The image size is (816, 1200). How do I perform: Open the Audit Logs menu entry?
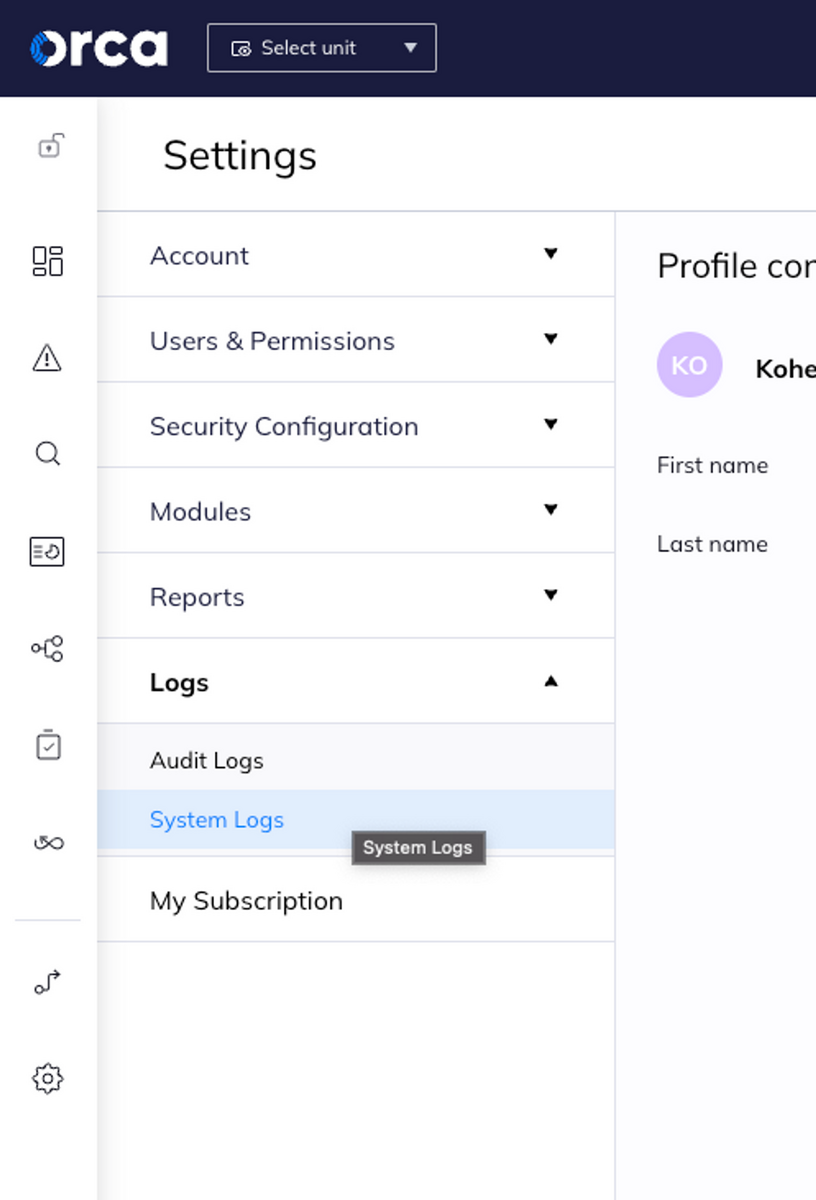tap(206, 760)
